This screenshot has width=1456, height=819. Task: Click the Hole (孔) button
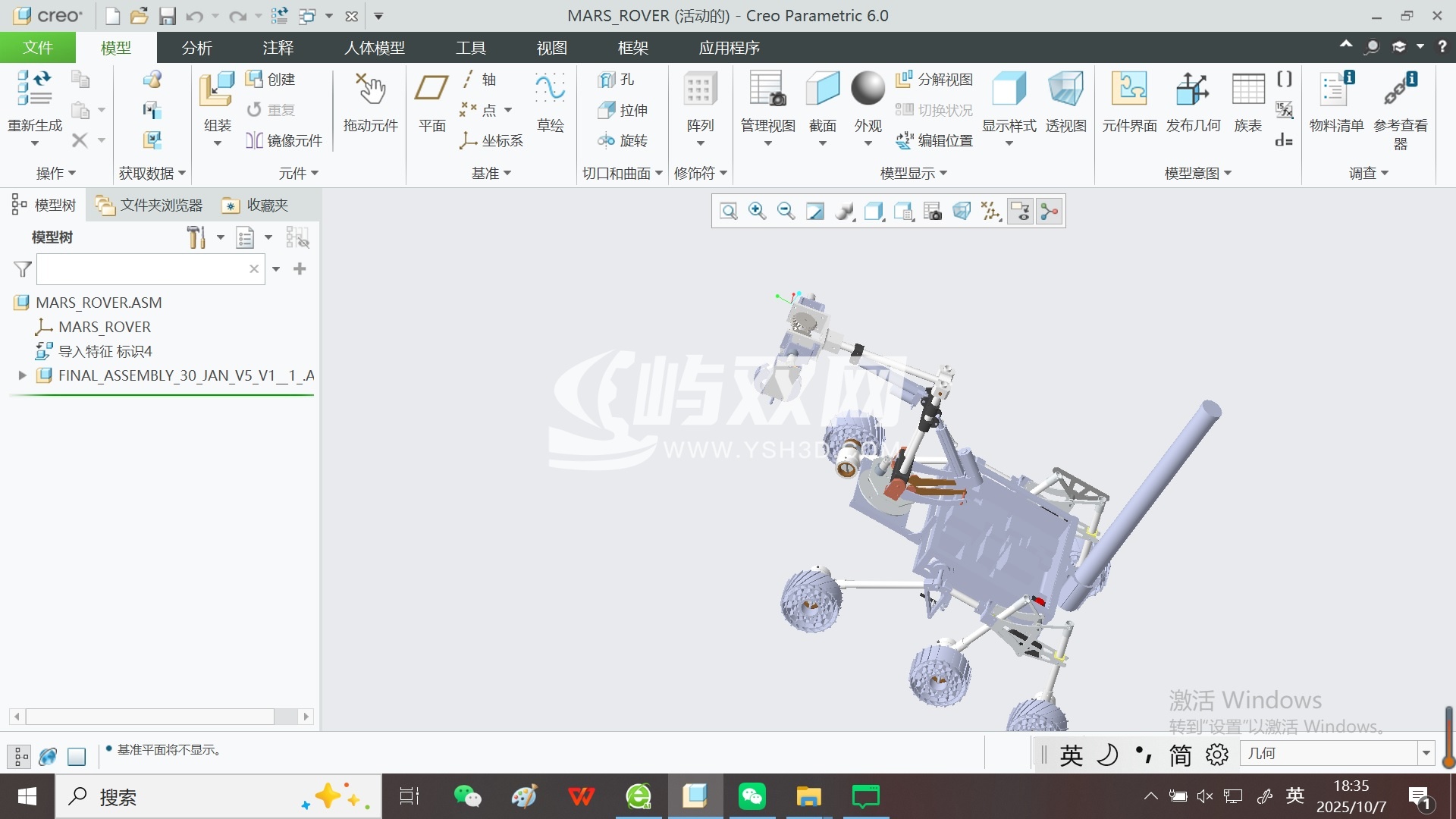click(616, 80)
